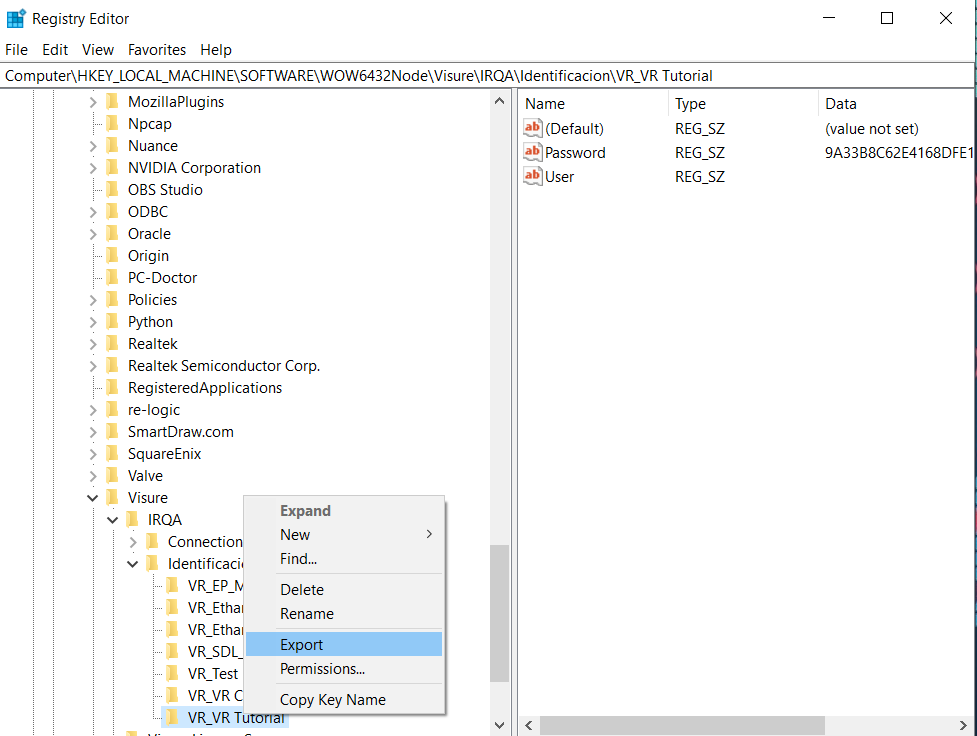Click the SmartDraw.com folder icon
Screen dimensions: 977x736
point(113,431)
